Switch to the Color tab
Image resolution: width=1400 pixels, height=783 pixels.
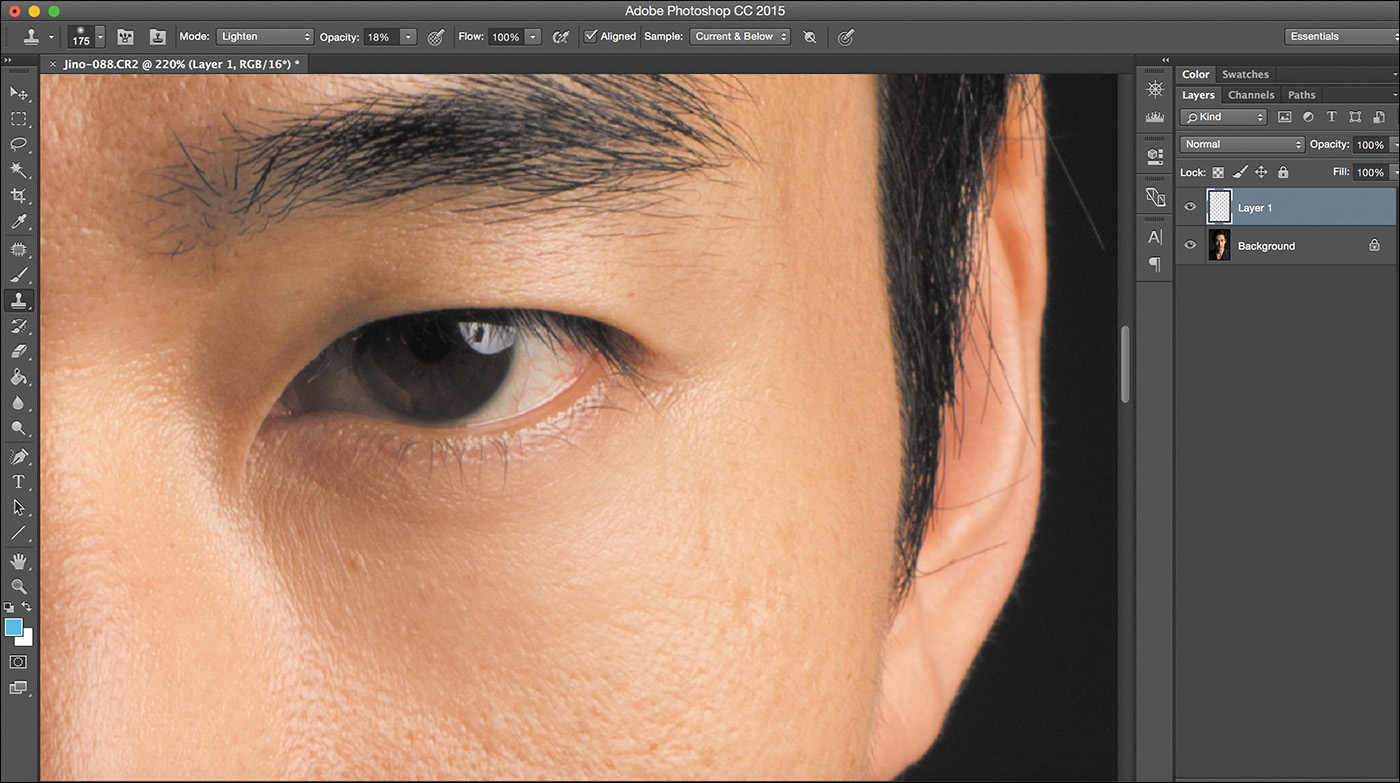(1195, 74)
